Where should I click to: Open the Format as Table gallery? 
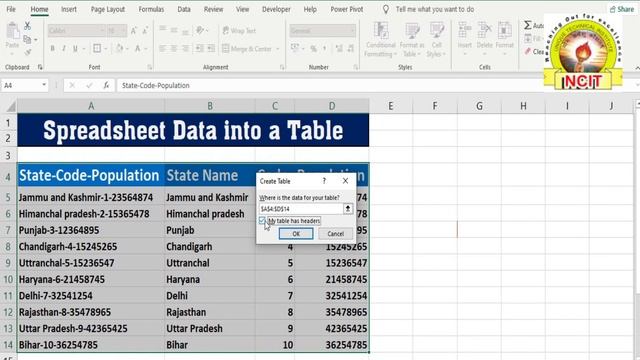point(412,40)
